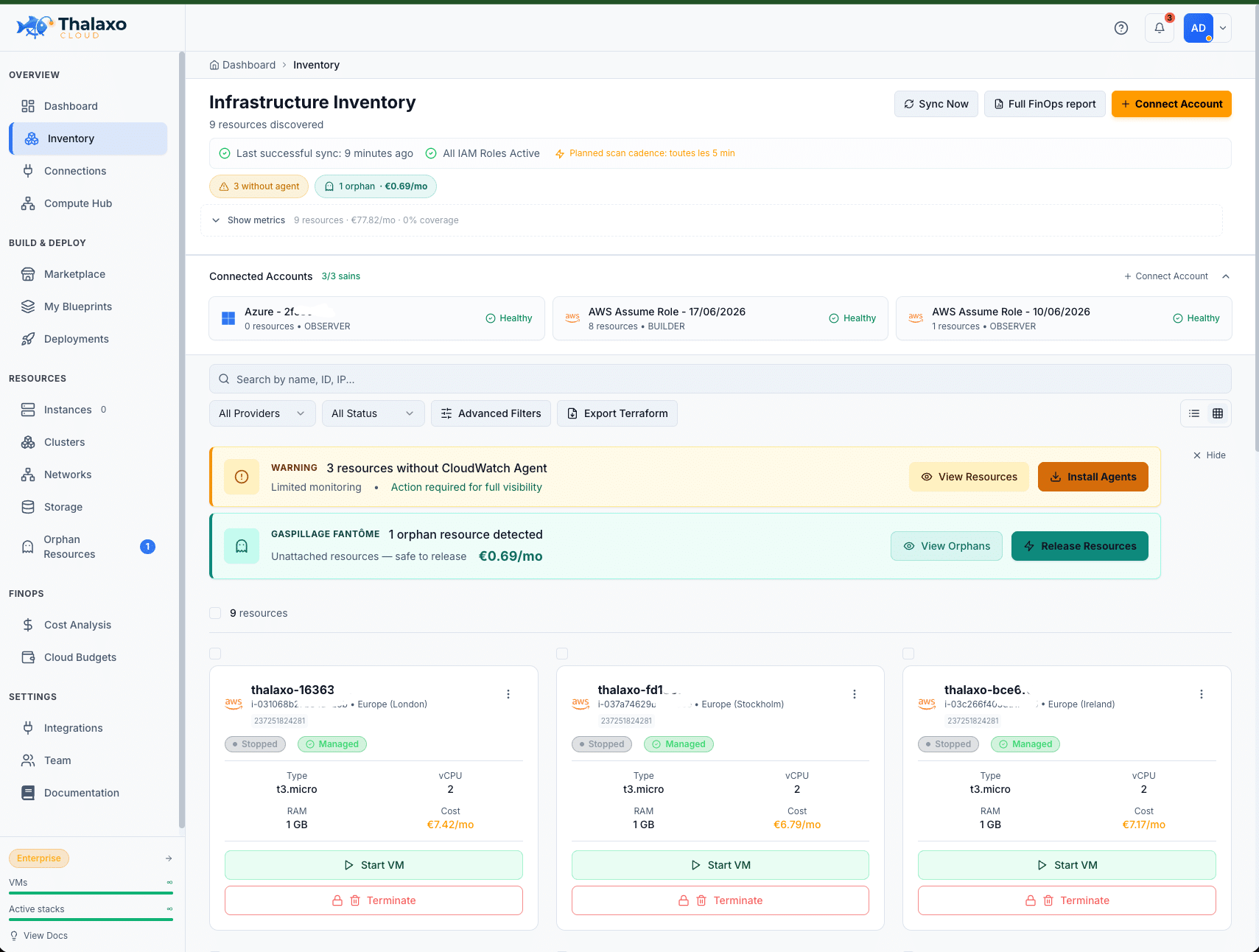The image size is (1259, 952).
Task: Click the AD user avatar
Action: (1199, 28)
